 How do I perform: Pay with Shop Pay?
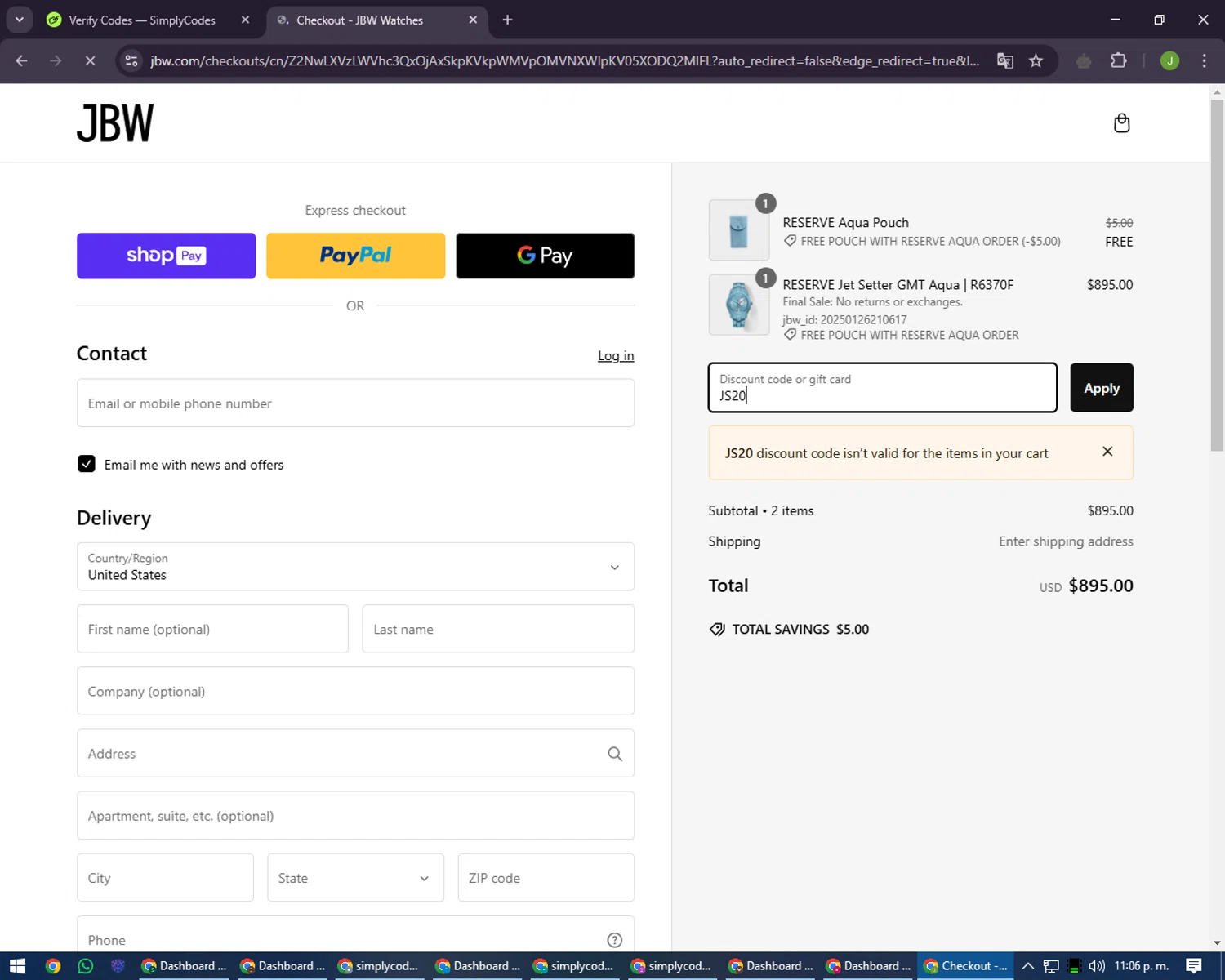[x=166, y=256]
